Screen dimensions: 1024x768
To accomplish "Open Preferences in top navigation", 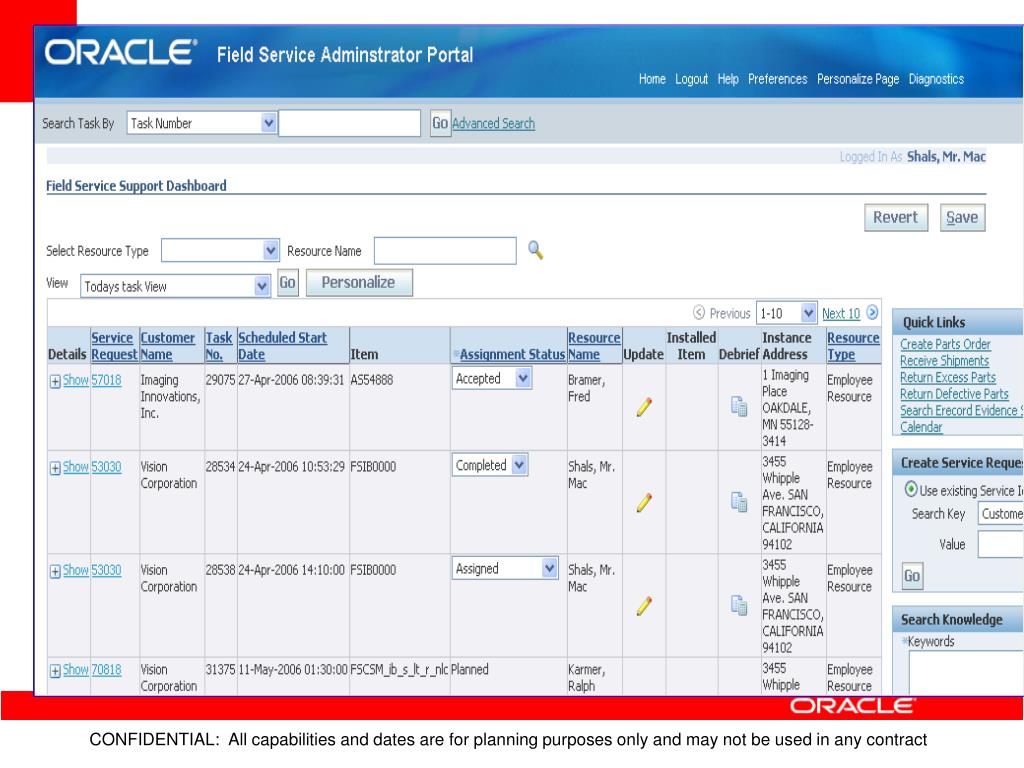I will tap(777, 79).
